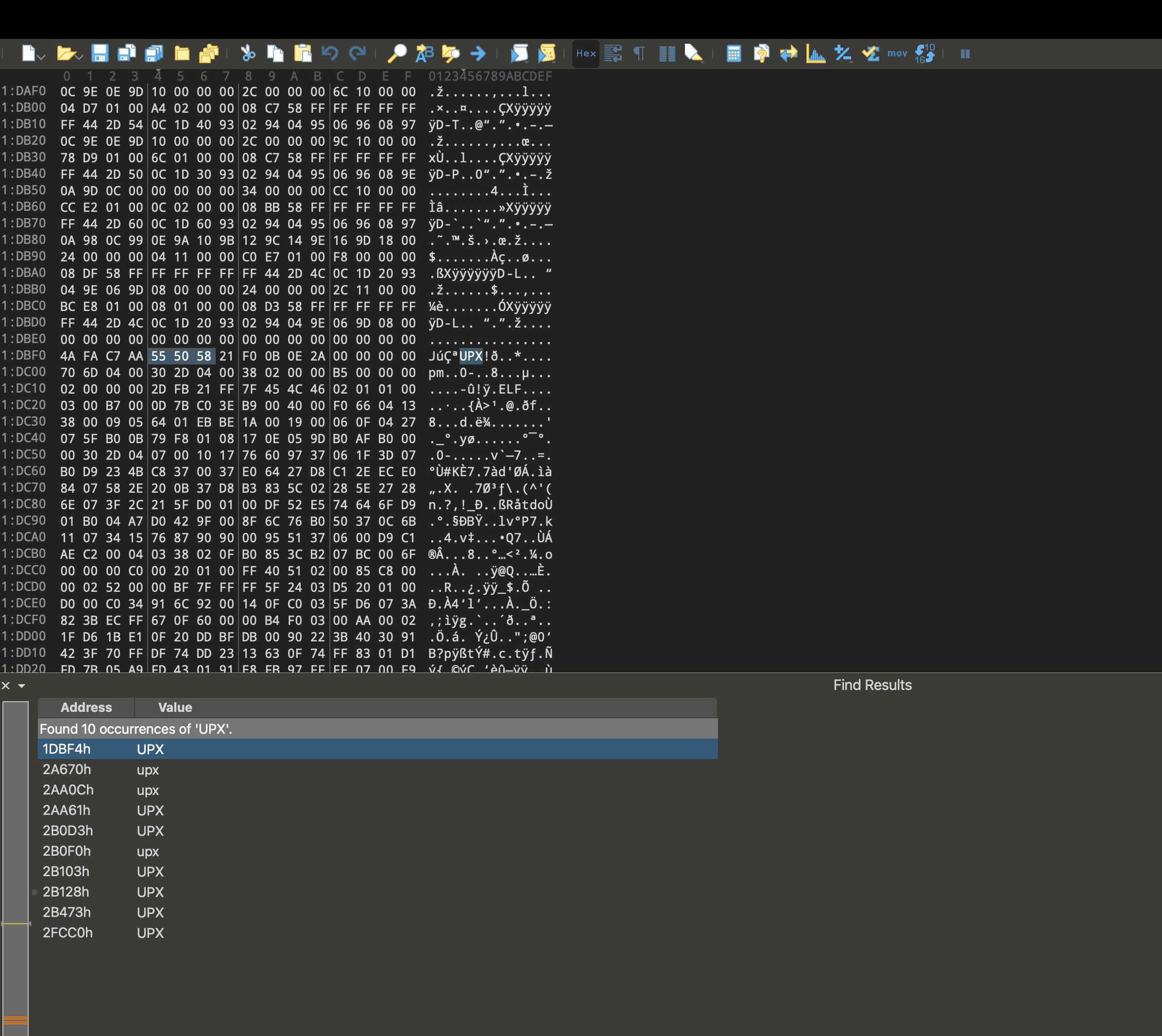Click the 'mov' disassembler toolbar icon
Screen dimensions: 1162x1036
click(897, 53)
